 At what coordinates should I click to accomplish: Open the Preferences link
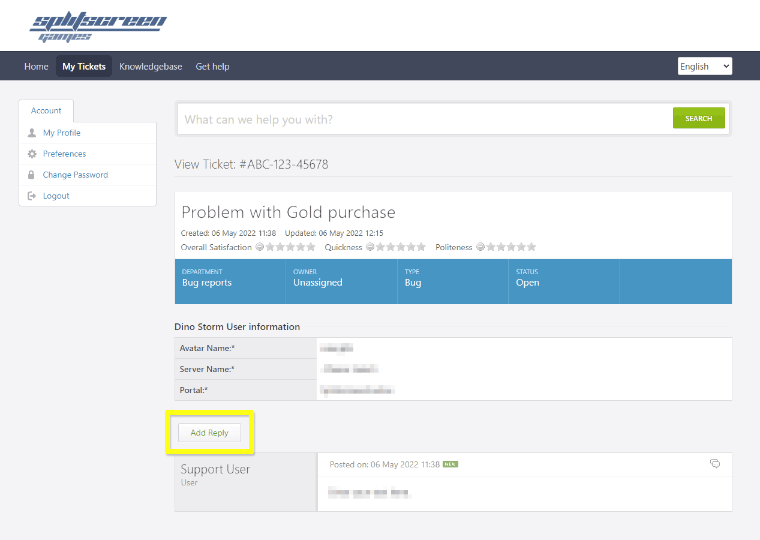coord(64,154)
